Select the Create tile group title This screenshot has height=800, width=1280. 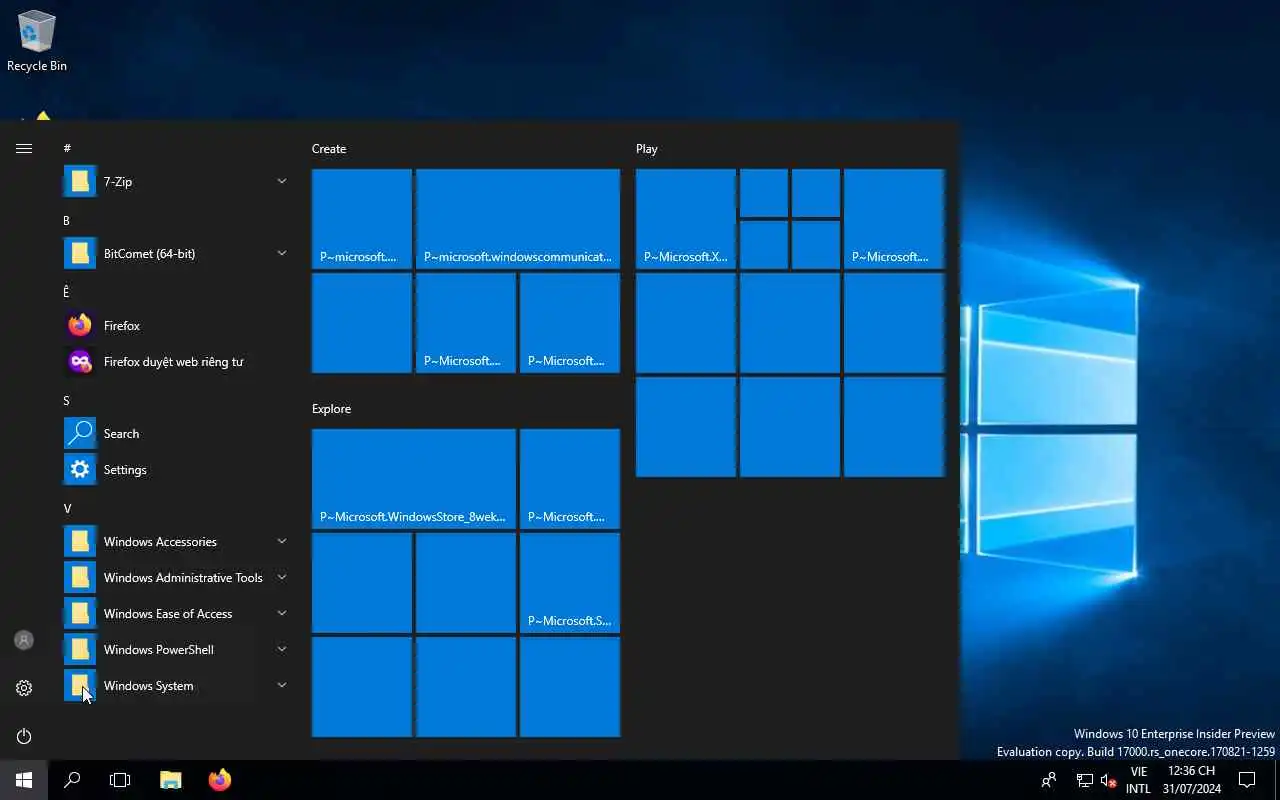[x=329, y=148]
